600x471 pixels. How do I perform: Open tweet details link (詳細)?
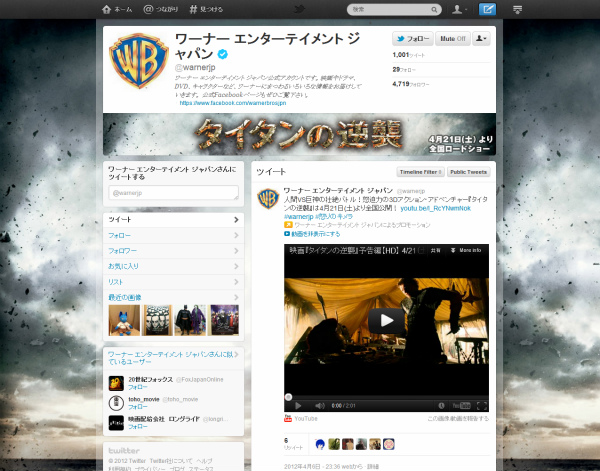pyautogui.click(x=373, y=466)
